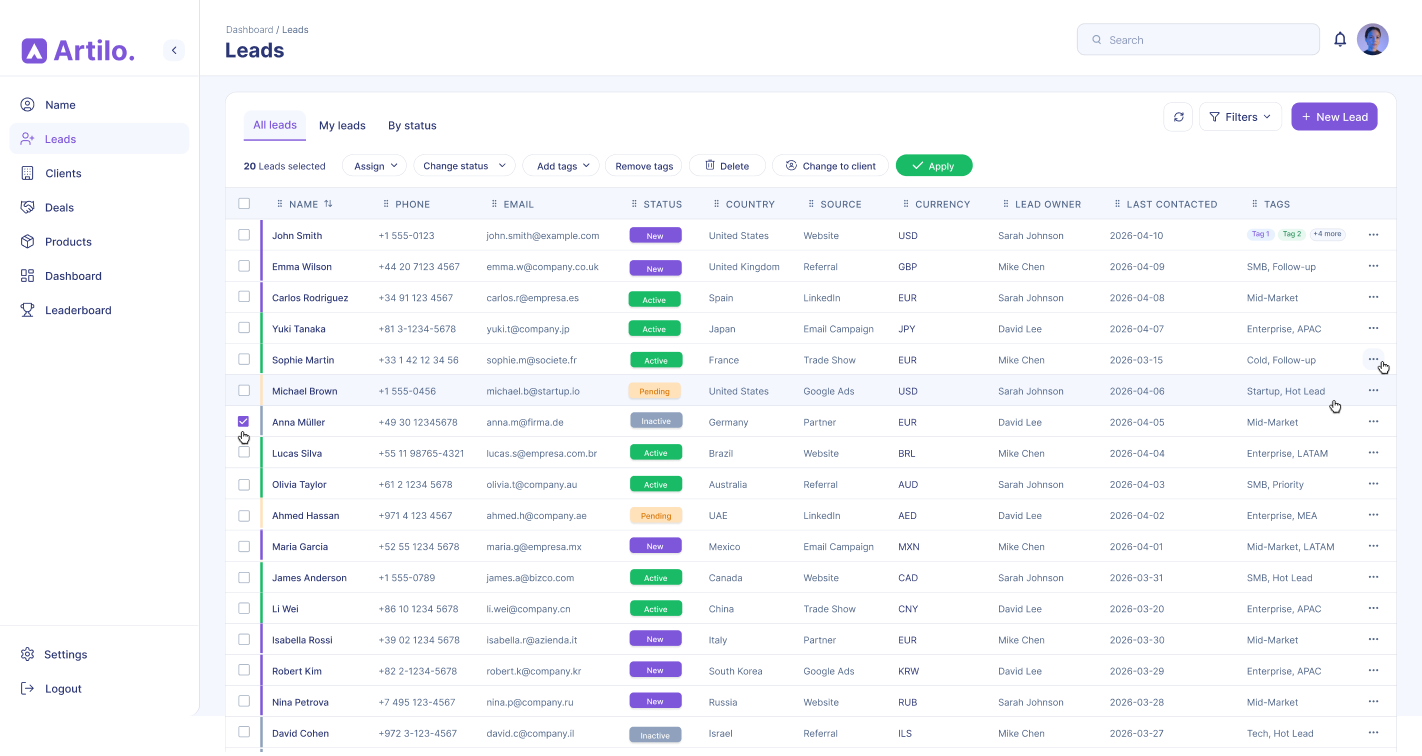Screen dimensions: 1422x756
Task: Switch to the My leads tab
Action: tap(342, 125)
